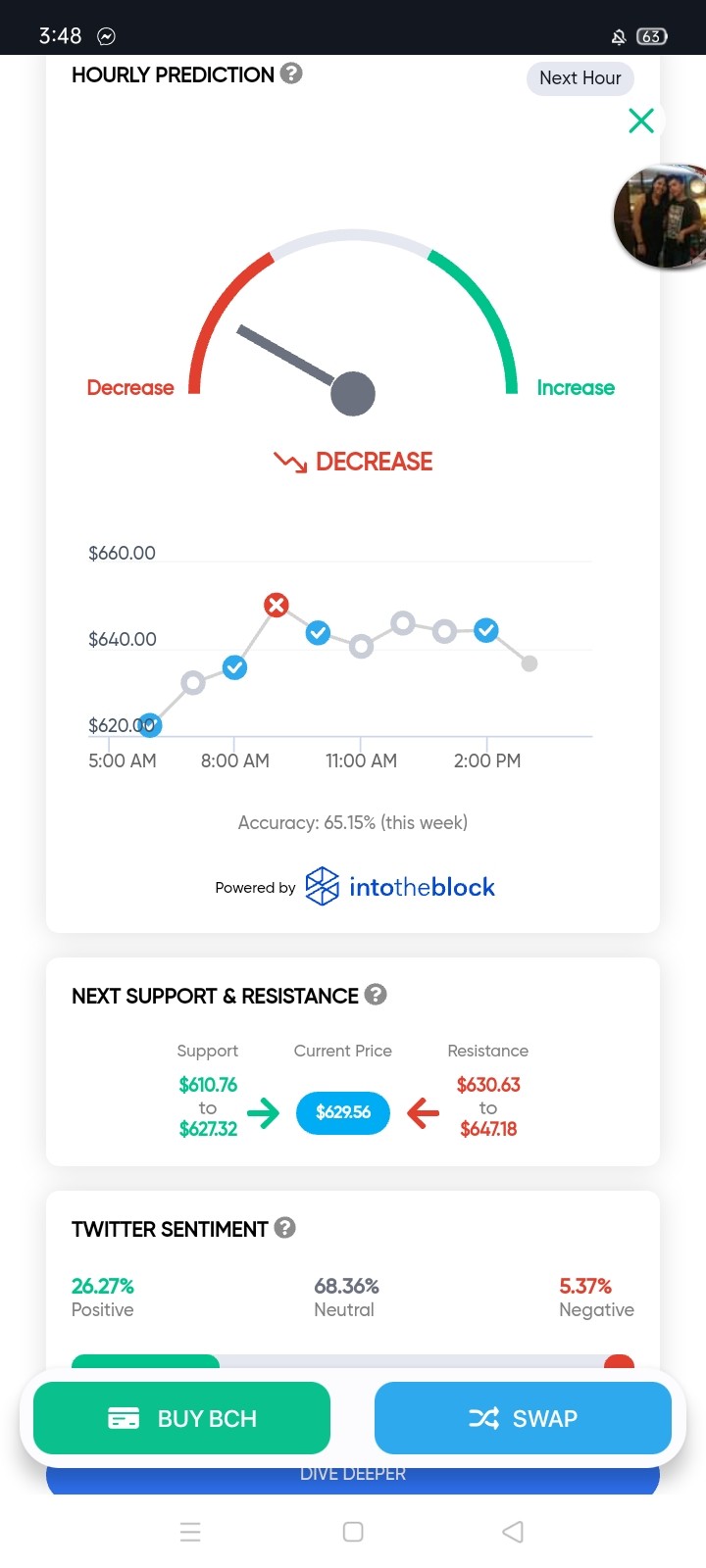Tap the SWAP button

pos(523,1418)
